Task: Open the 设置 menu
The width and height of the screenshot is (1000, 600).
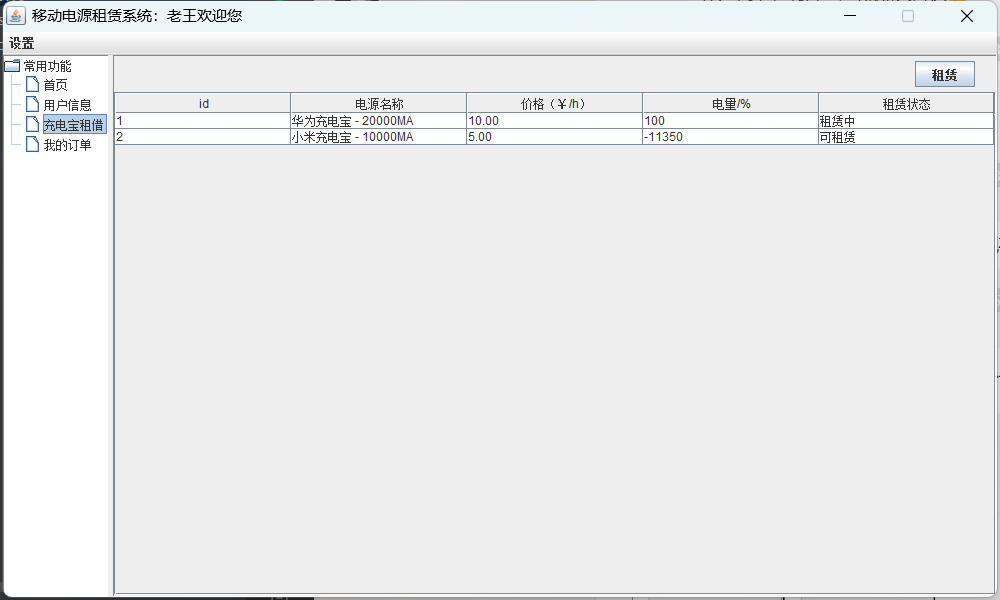Action: pyautogui.click(x=22, y=43)
